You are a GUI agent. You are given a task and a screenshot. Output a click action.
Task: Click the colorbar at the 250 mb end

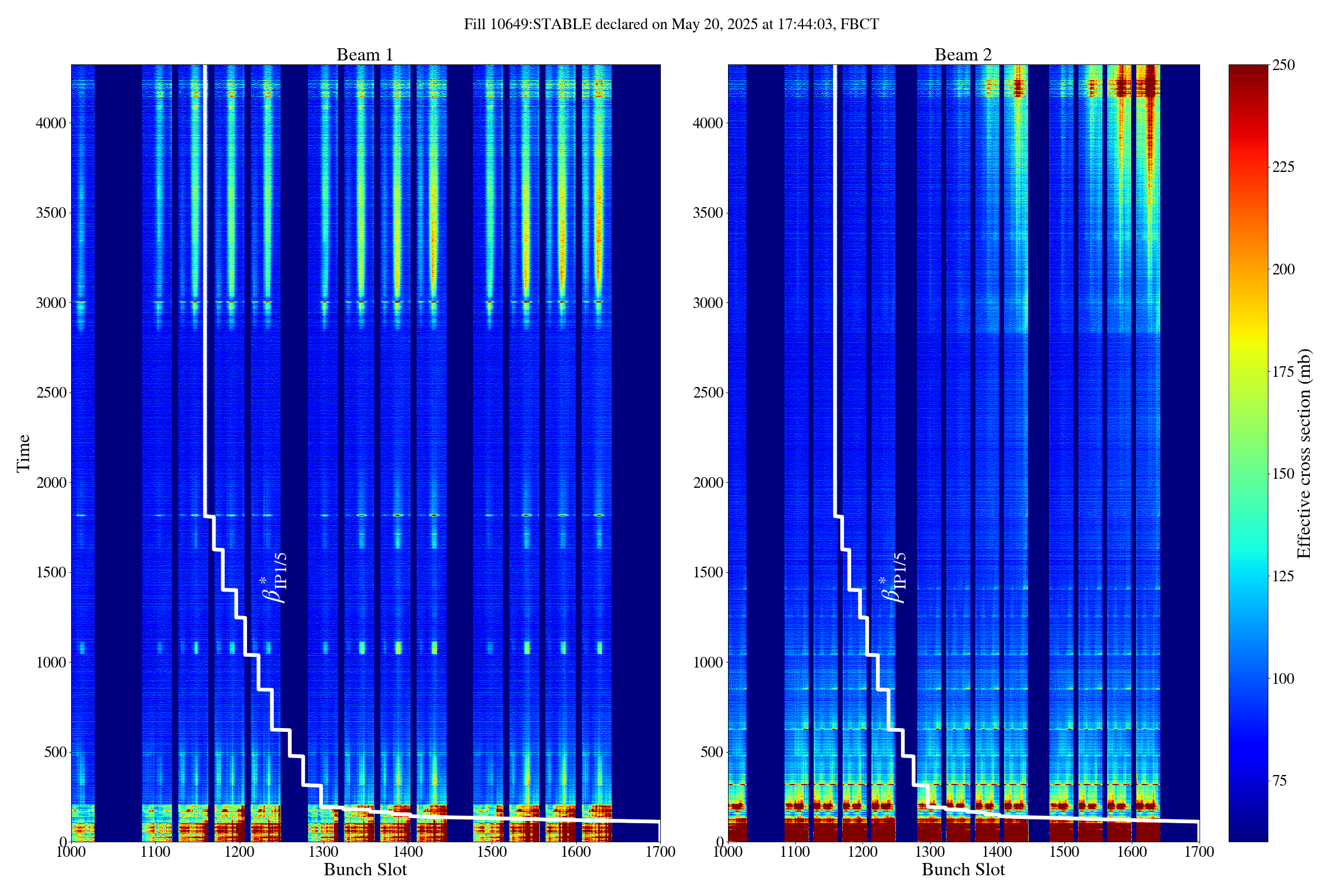[x=1248, y=69]
